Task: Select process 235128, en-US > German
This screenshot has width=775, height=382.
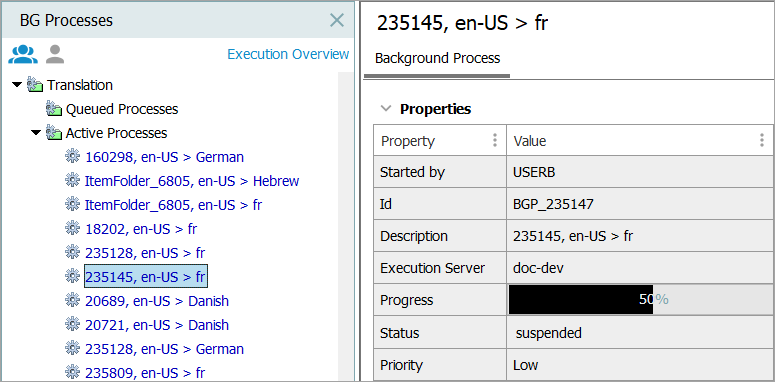Action: coord(165,349)
